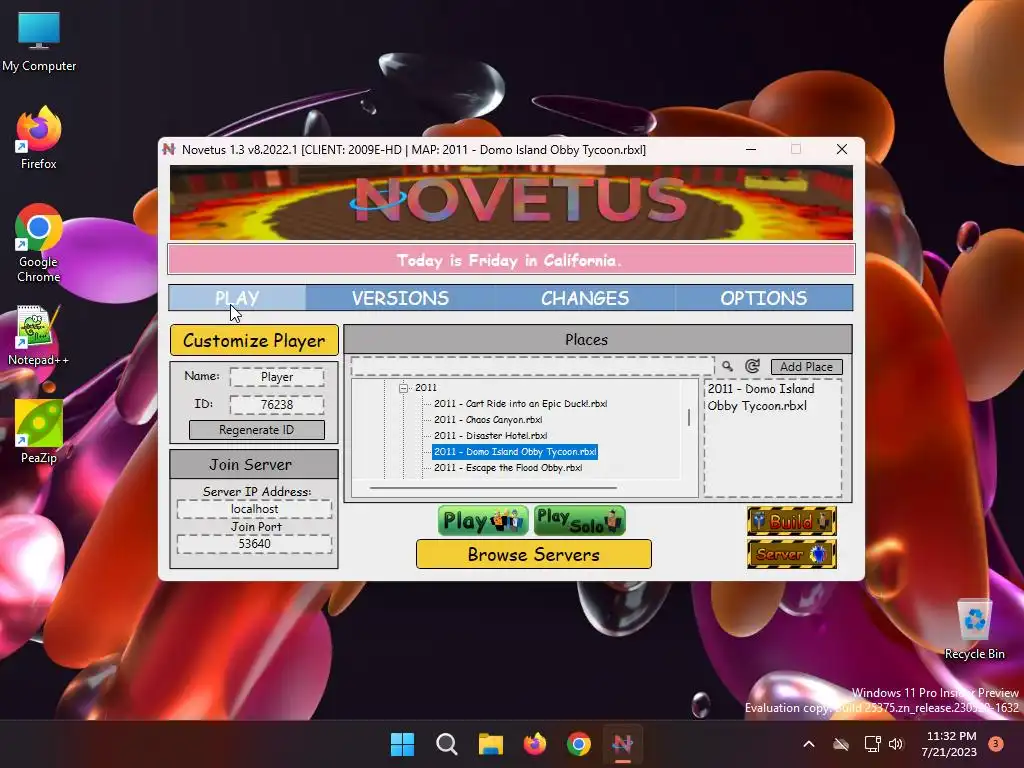Select Cart Ride into an Epic Duck!.rbxl
The image size is (1024, 768).
[520, 404]
